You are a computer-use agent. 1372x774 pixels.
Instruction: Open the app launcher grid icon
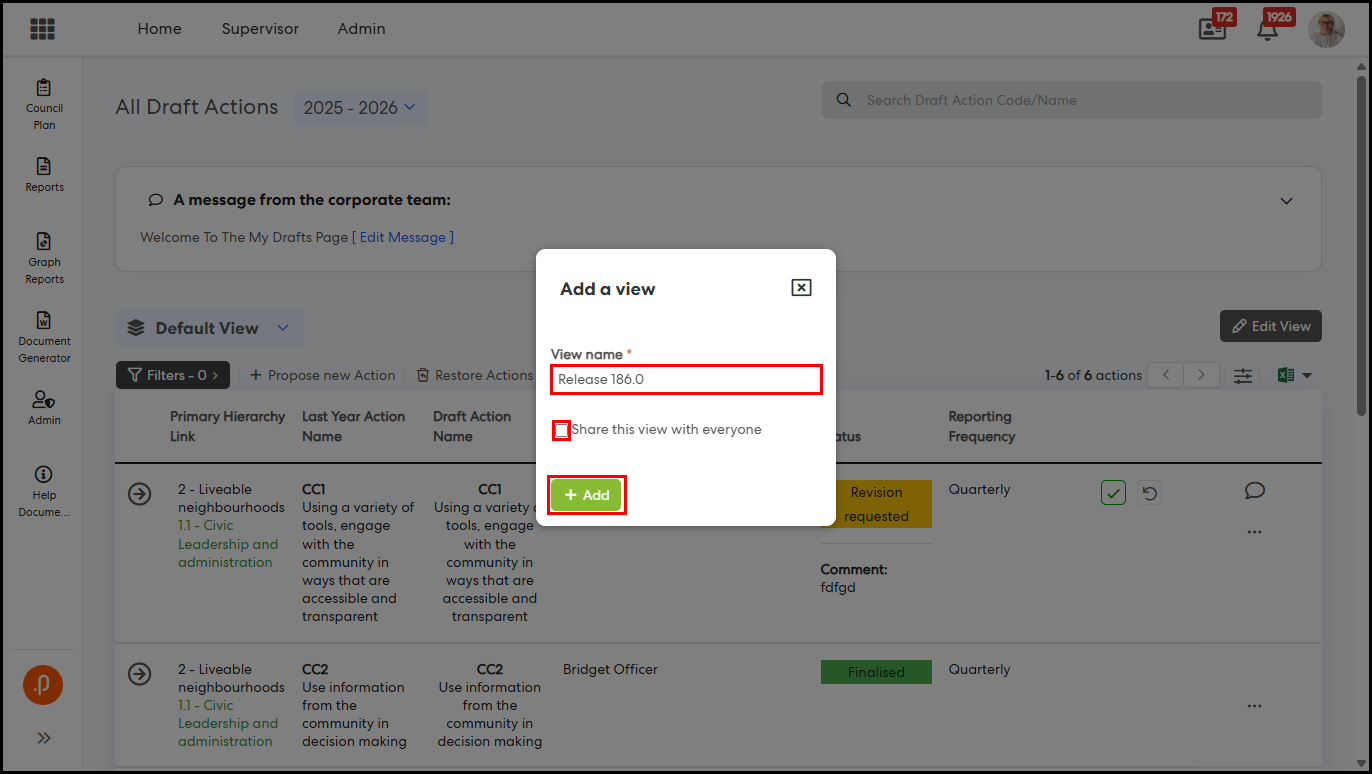pyautogui.click(x=42, y=29)
